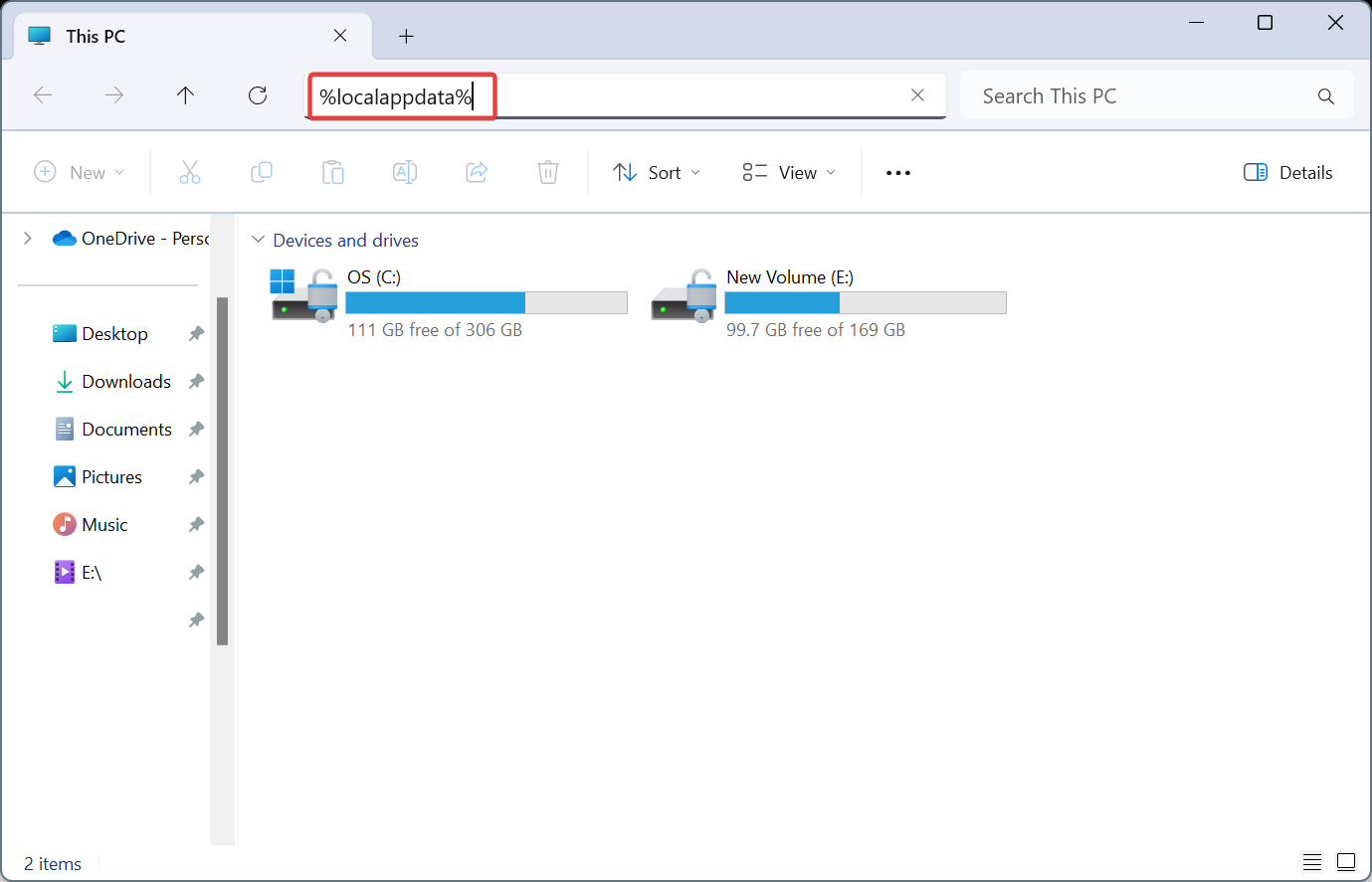Image resolution: width=1372 pixels, height=882 pixels.
Task: Open the New item button
Action: coord(80,172)
